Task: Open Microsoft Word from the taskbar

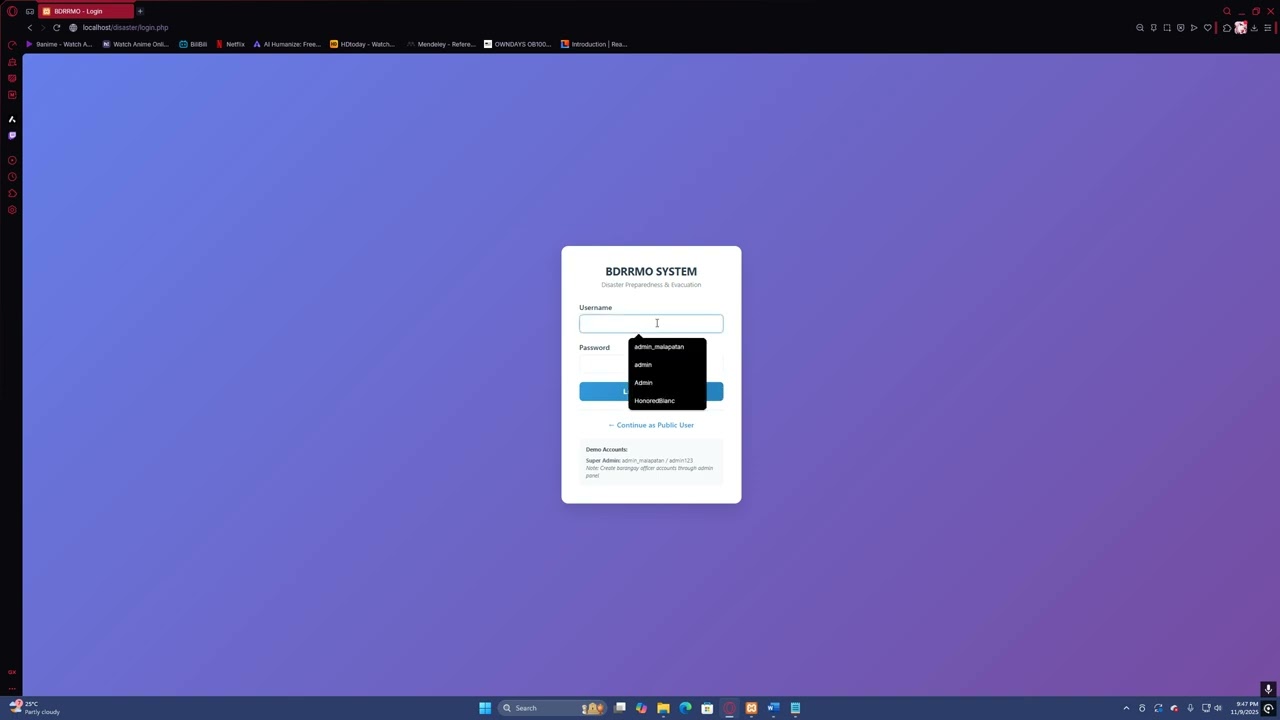Action: point(773,708)
